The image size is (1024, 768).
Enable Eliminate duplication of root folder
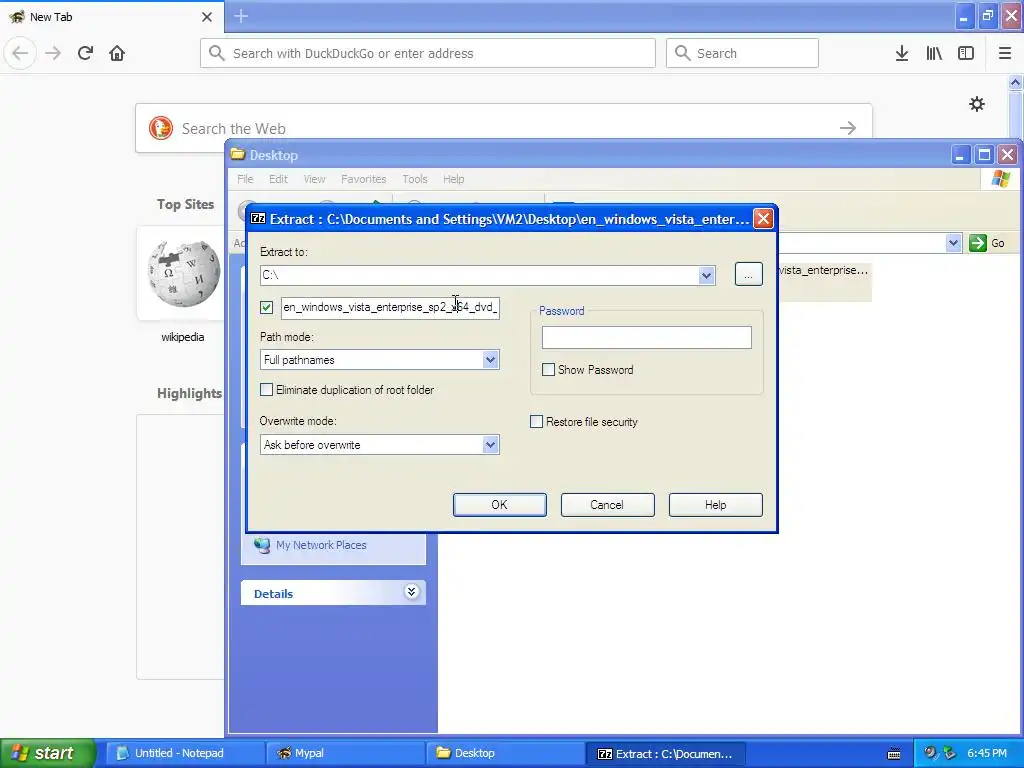266,390
